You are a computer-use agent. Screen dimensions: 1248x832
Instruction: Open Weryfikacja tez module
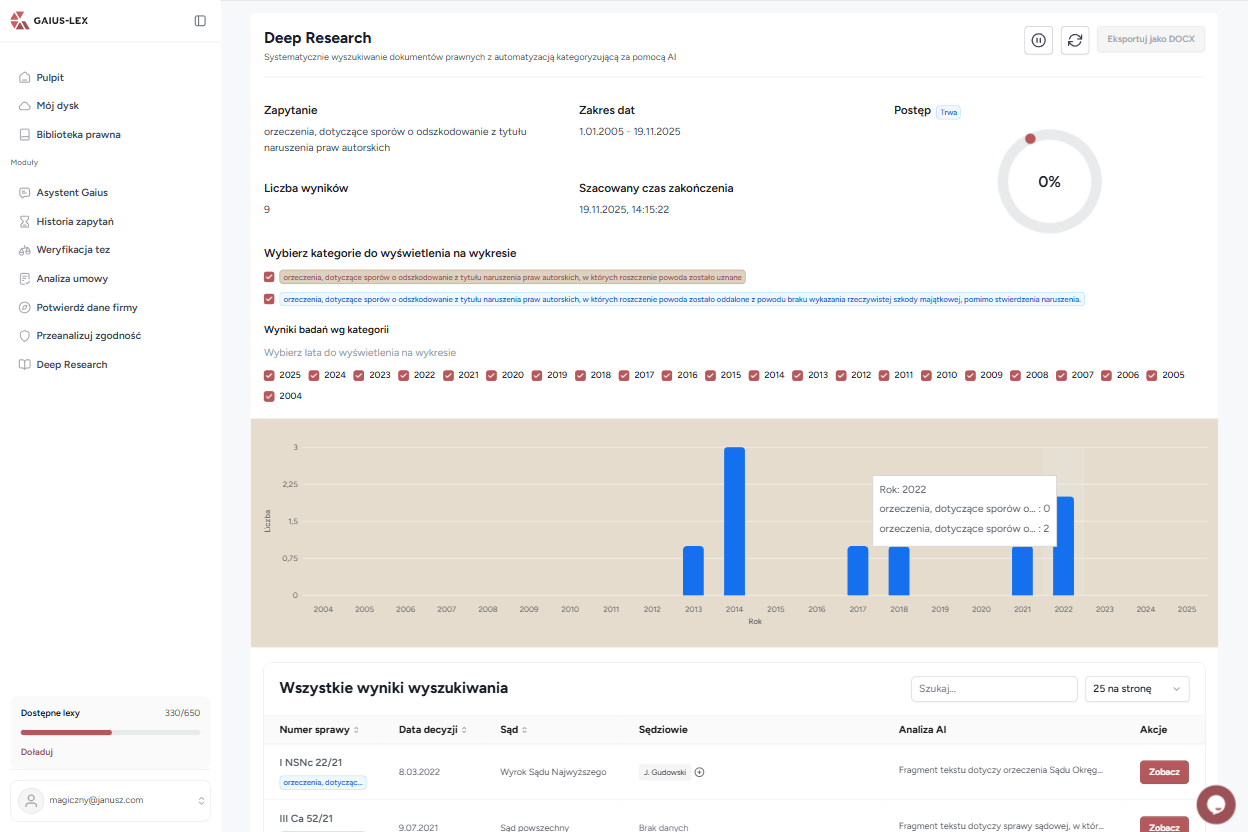click(x=73, y=250)
